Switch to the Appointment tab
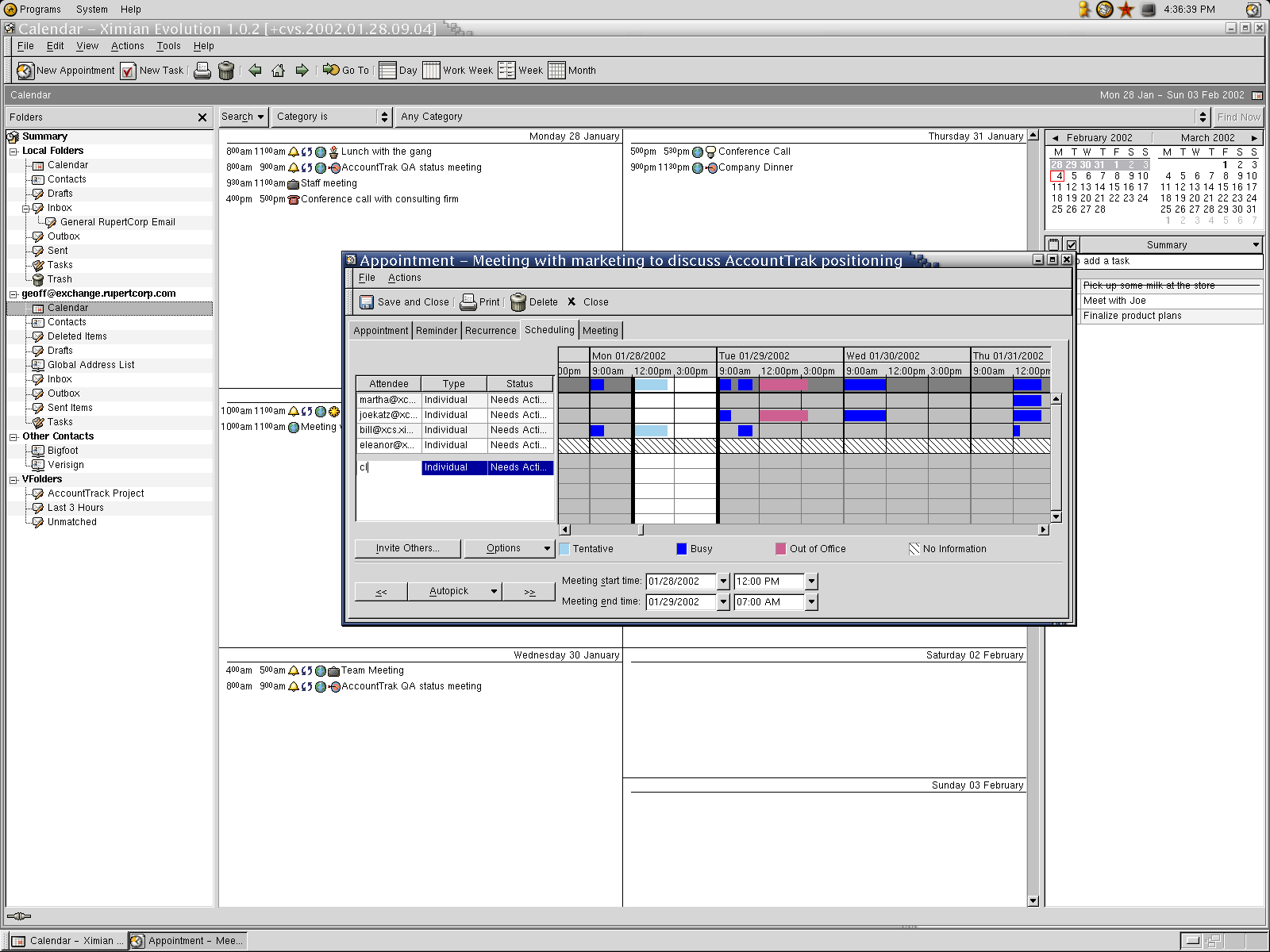 381,331
